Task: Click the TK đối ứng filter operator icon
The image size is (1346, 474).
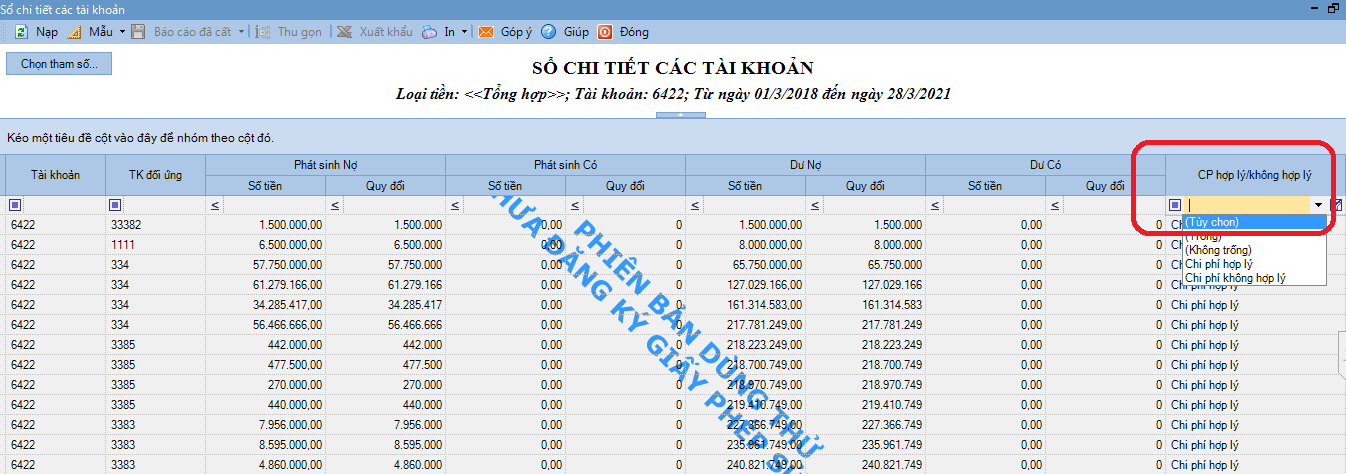Action: click(114, 205)
